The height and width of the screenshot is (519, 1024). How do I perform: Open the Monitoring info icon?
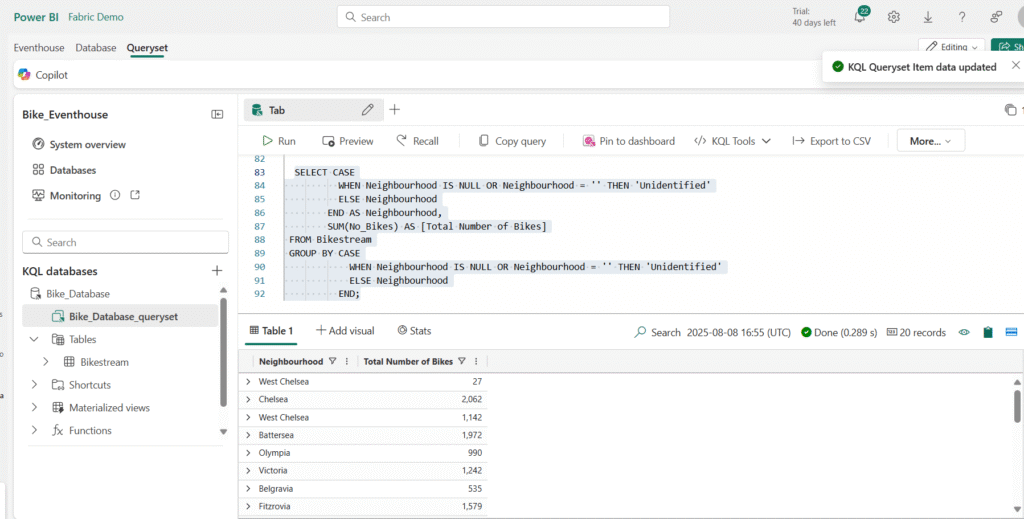pyautogui.click(x=115, y=195)
